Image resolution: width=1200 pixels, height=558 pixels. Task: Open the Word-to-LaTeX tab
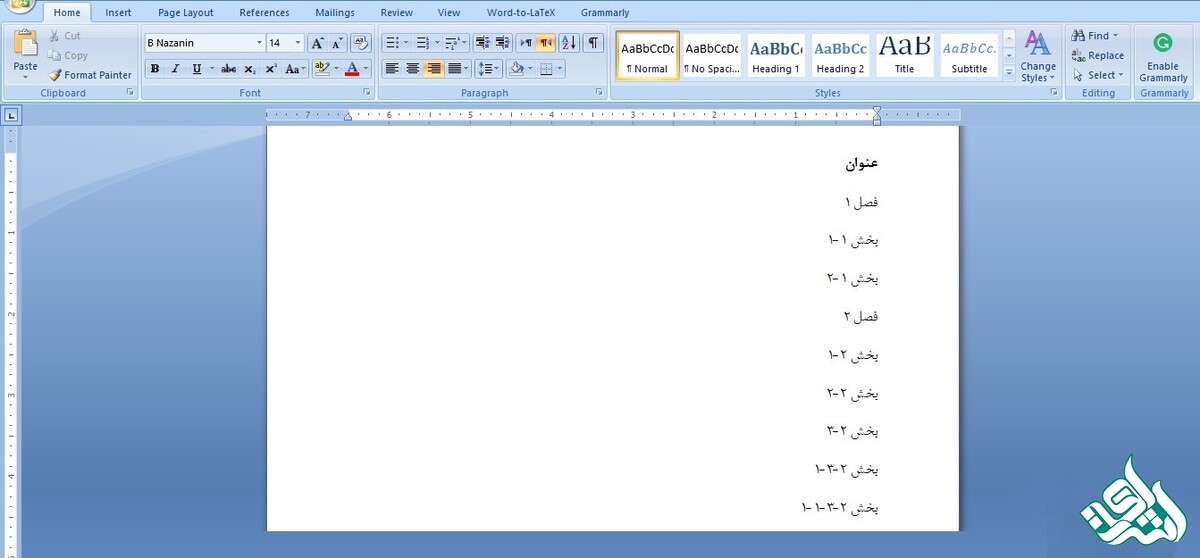[521, 13]
